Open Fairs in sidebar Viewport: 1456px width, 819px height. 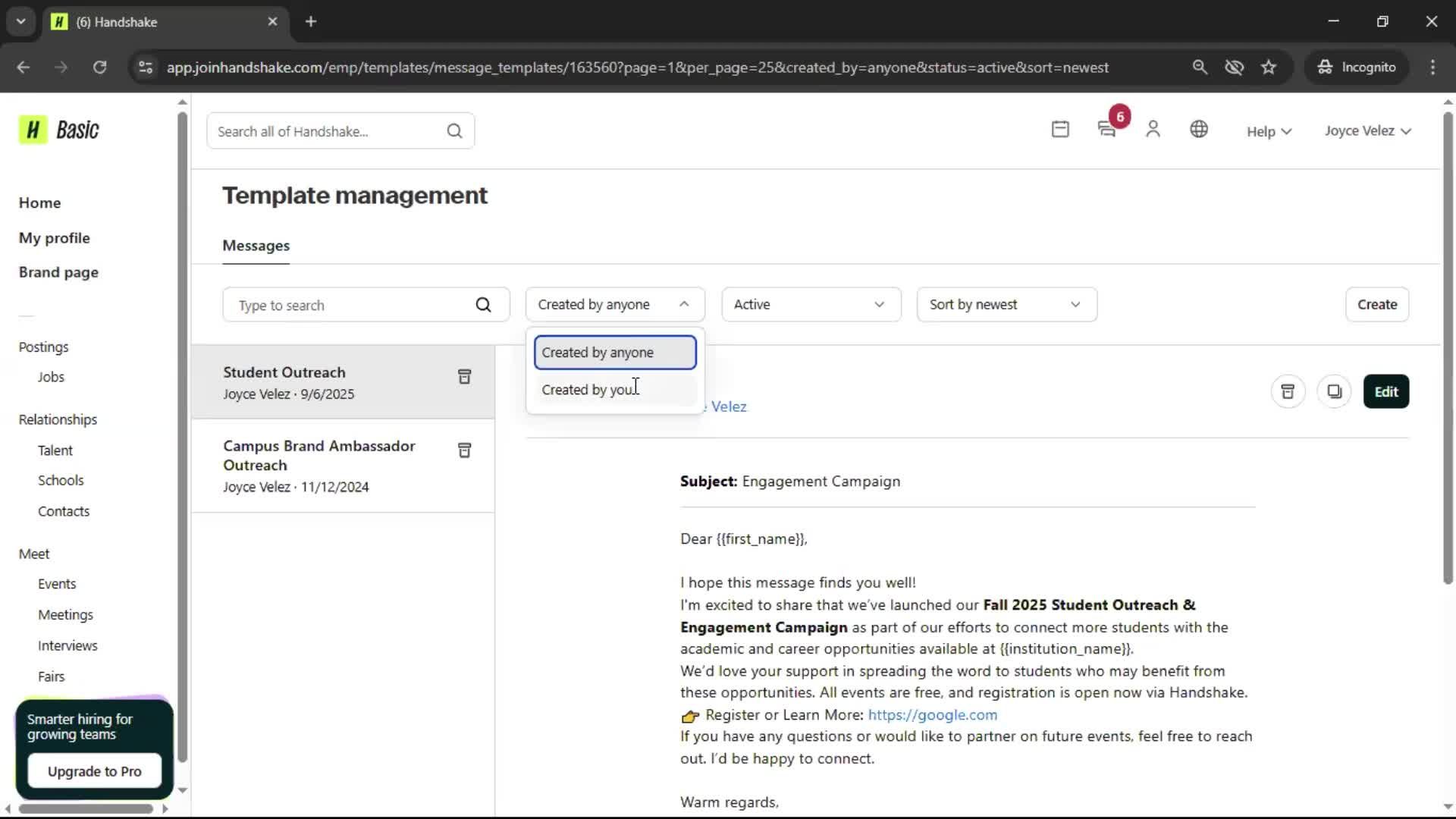[x=51, y=676]
